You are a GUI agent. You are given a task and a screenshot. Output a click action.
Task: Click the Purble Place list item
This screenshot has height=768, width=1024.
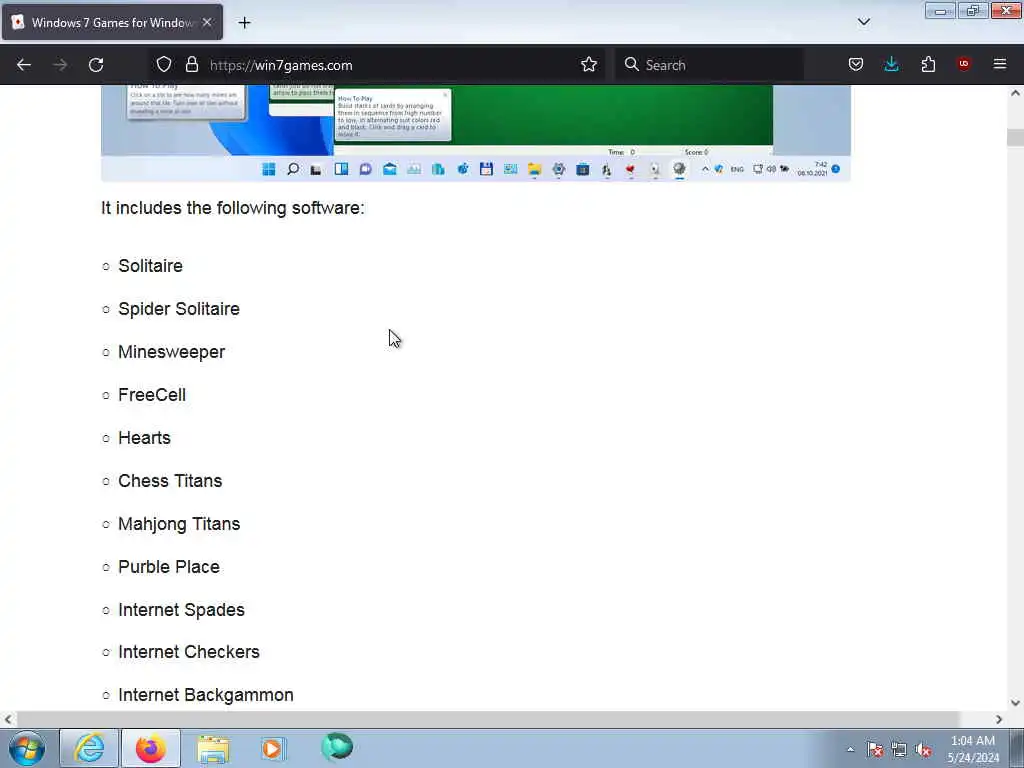[169, 567]
